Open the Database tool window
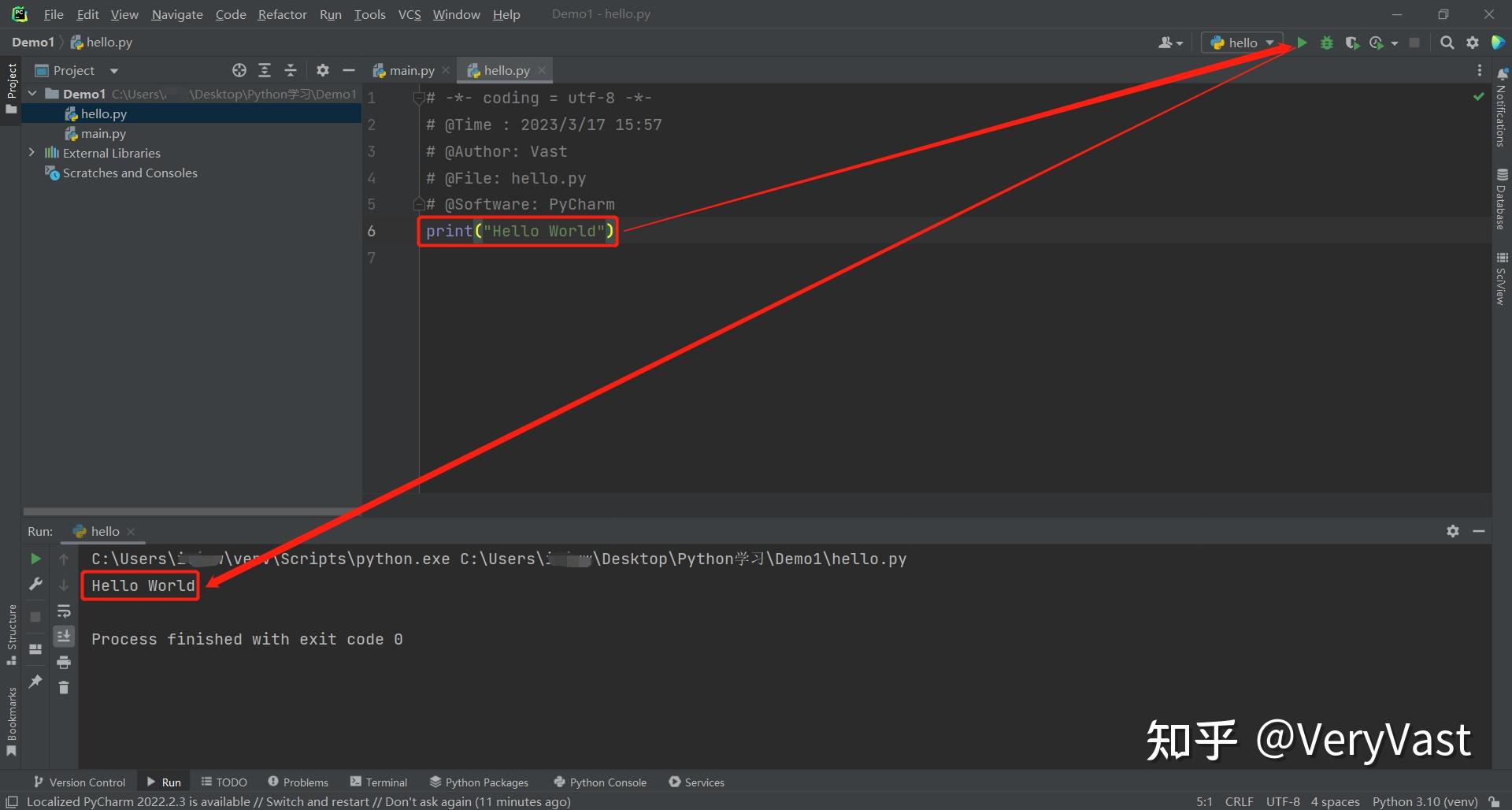 1503,194
